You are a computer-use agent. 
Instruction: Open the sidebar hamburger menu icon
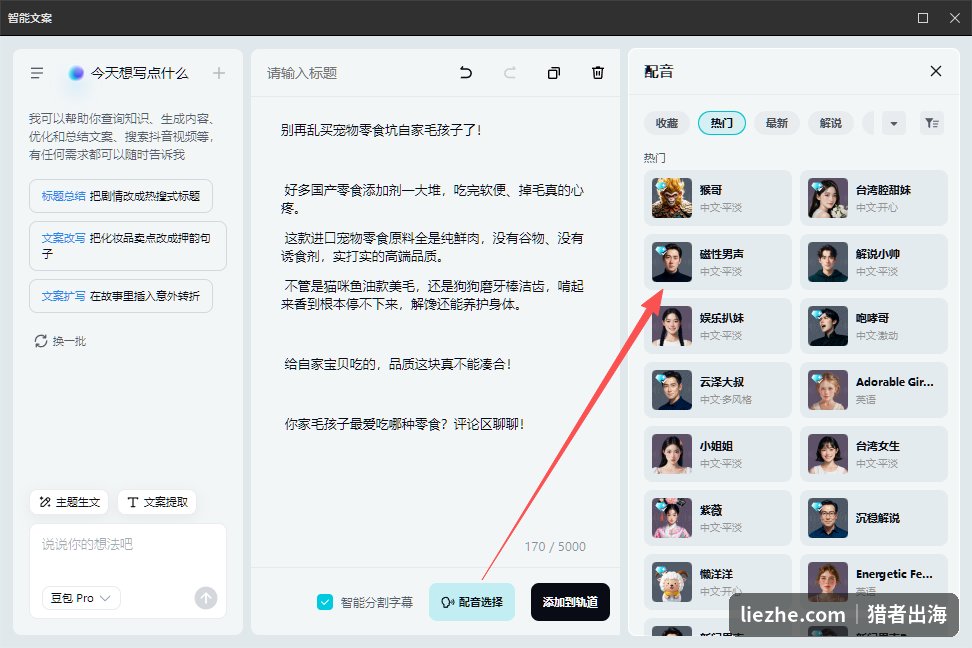(x=37, y=73)
